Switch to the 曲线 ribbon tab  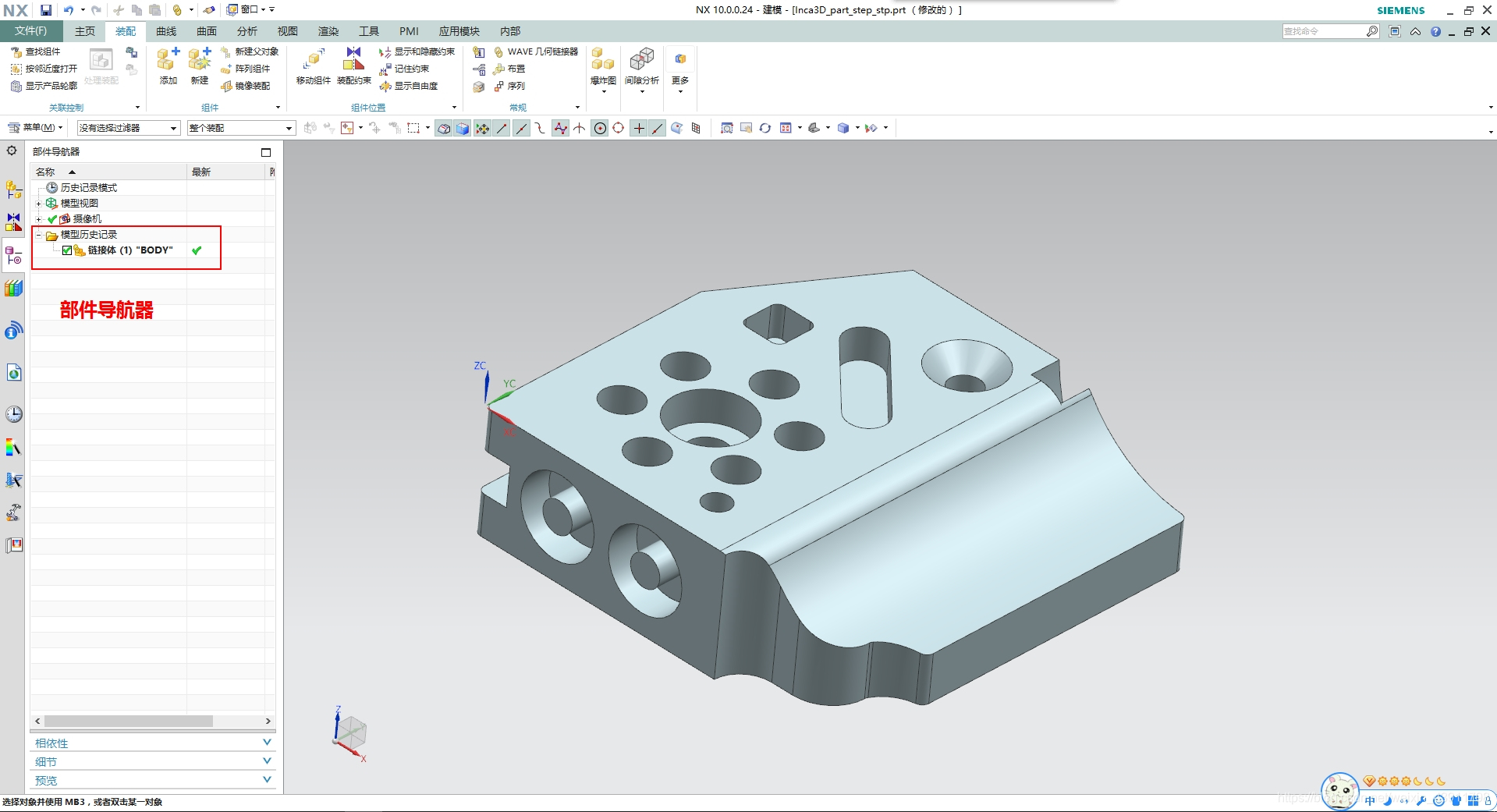tap(166, 31)
